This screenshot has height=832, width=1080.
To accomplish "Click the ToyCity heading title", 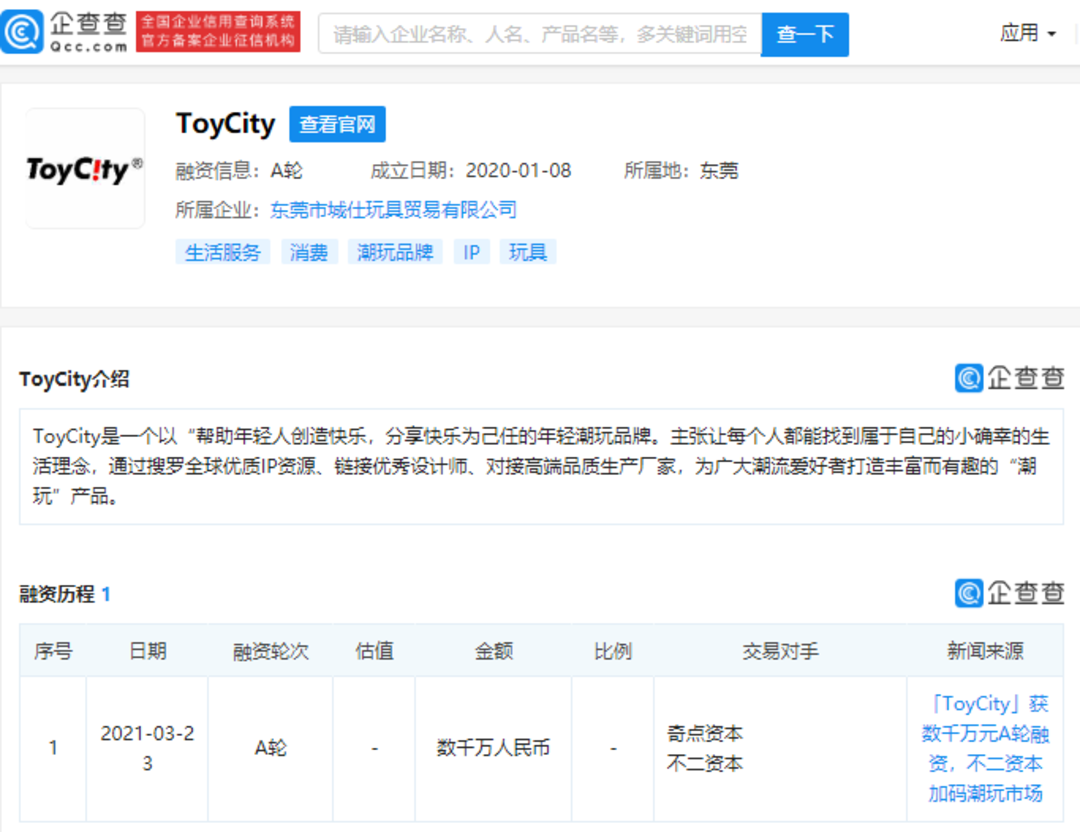I will click(x=225, y=124).
